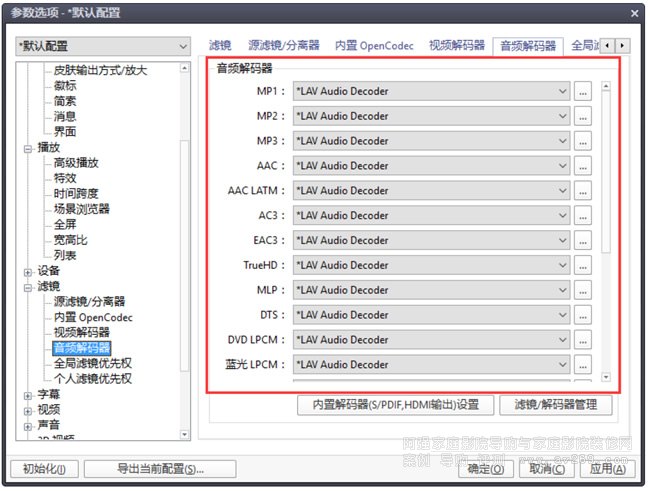This screenshot has width=650, height=491.
Task: Click the ellipsis button beside AAC decoder
Action: (x=583, y=166)
